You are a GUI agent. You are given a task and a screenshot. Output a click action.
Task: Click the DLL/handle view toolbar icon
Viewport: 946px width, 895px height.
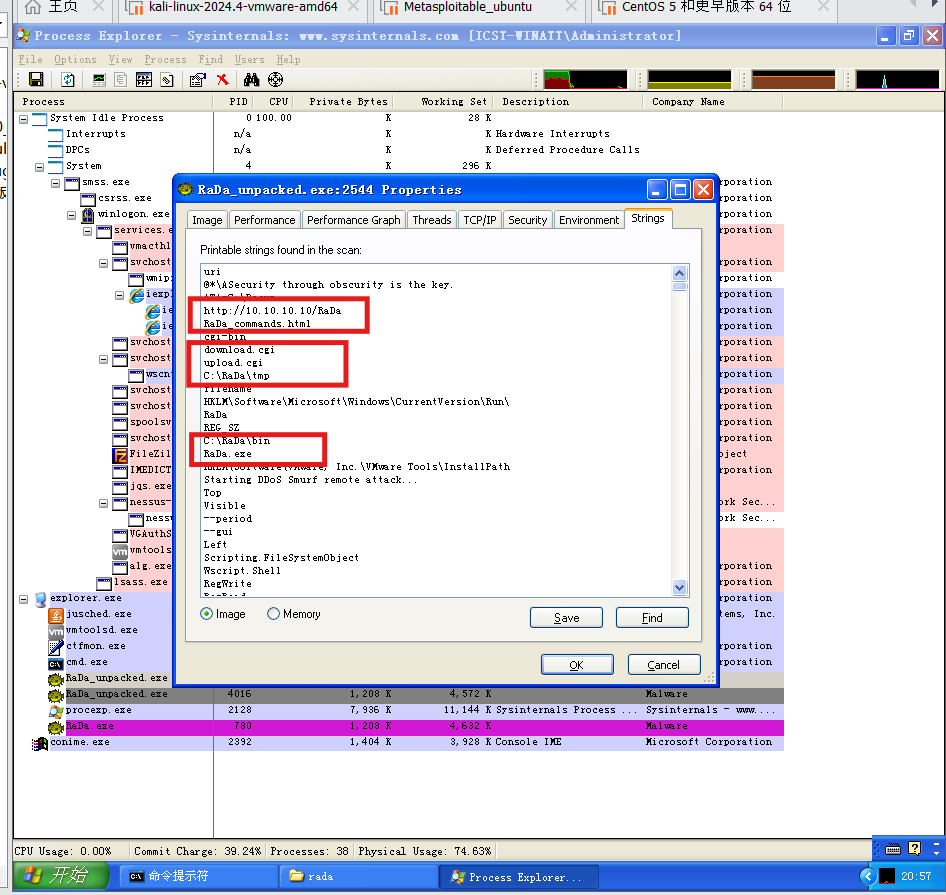(167, 80)
